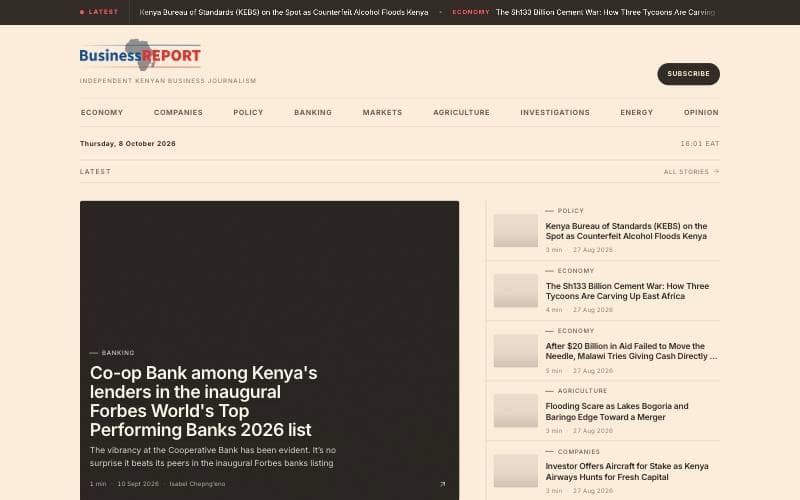Open the All Stories link
The image size is (800, 500).
click(691, 172)
